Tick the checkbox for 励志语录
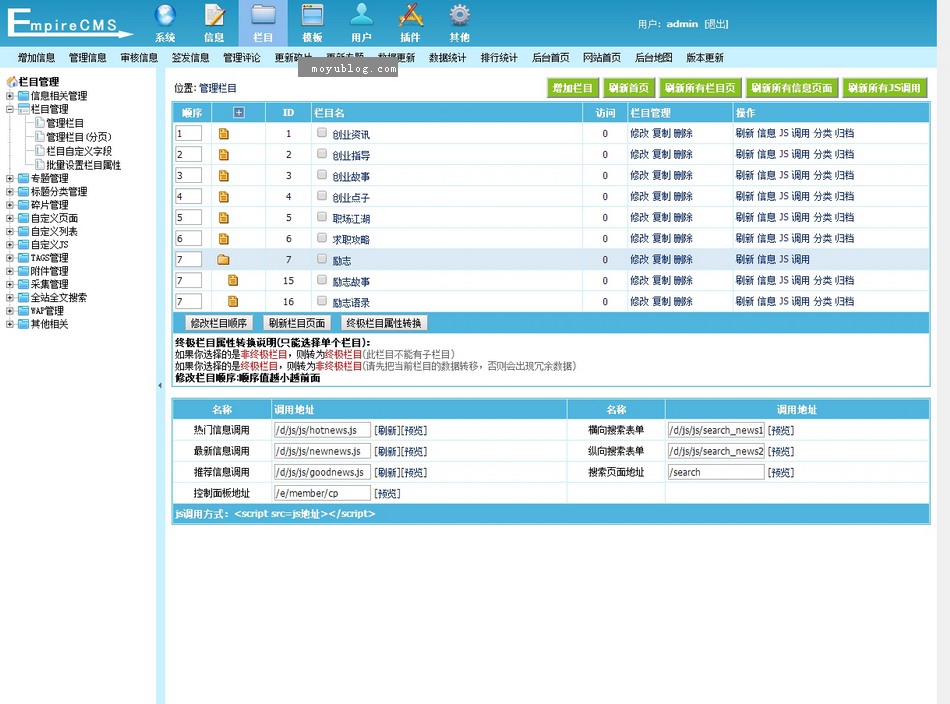Viewport: 950px width, 704px height. (322, 301)
